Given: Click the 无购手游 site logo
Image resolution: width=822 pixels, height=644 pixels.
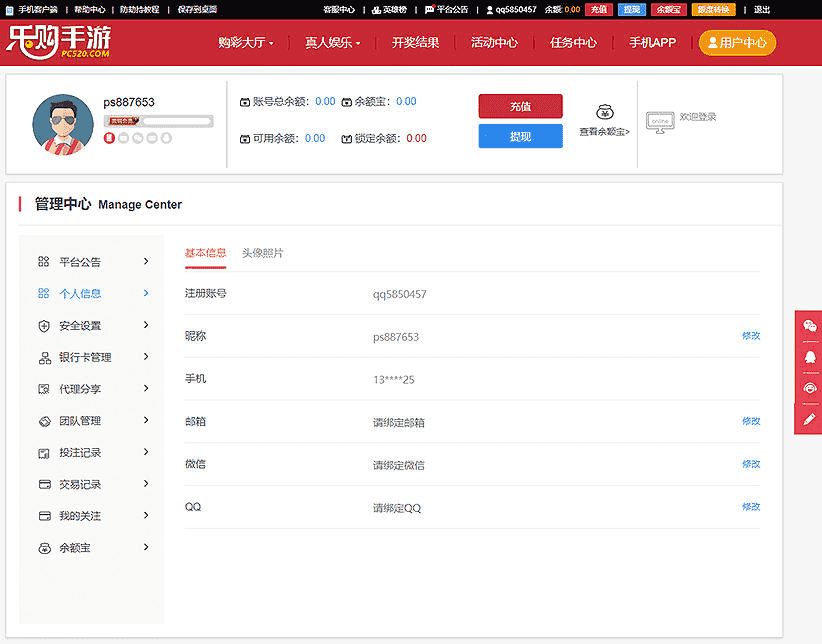Looking at the screenshot, I should coord(59,42).
